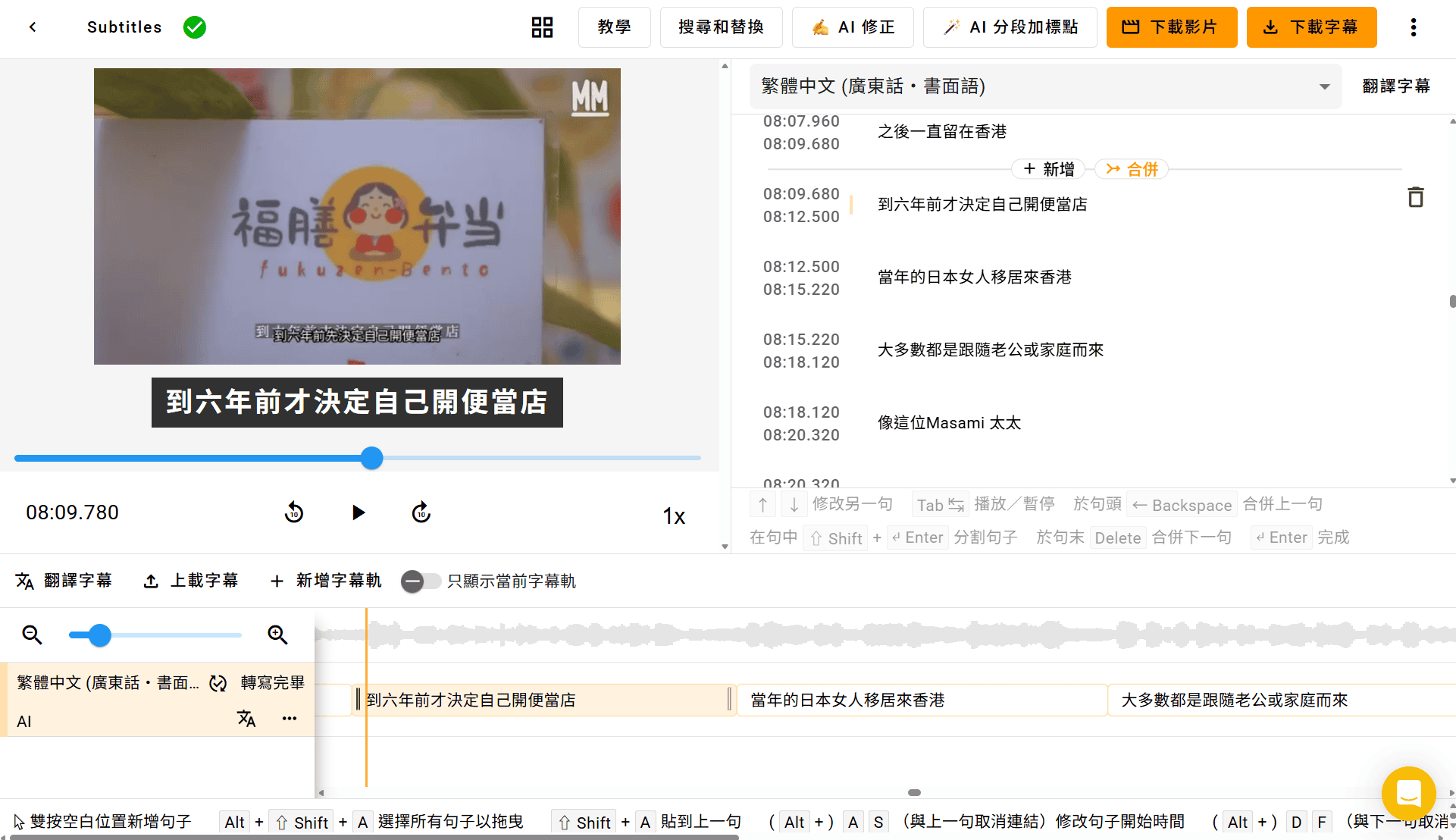Viewport: 1456px width, 840px height.
Task: Open 搜尋和替換
Action: [x=721, y=27]
